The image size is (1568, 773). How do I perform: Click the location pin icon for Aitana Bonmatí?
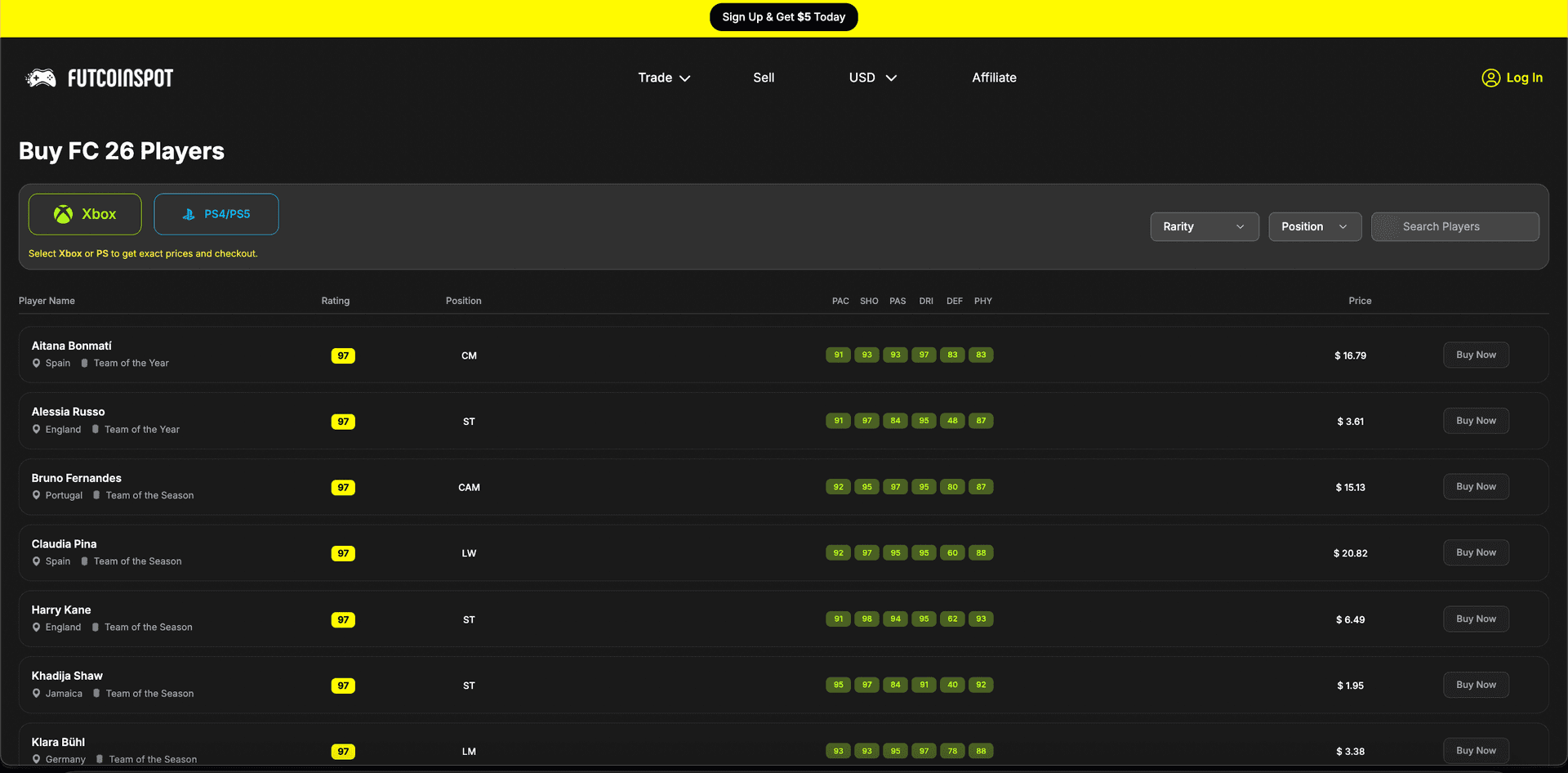36,363
